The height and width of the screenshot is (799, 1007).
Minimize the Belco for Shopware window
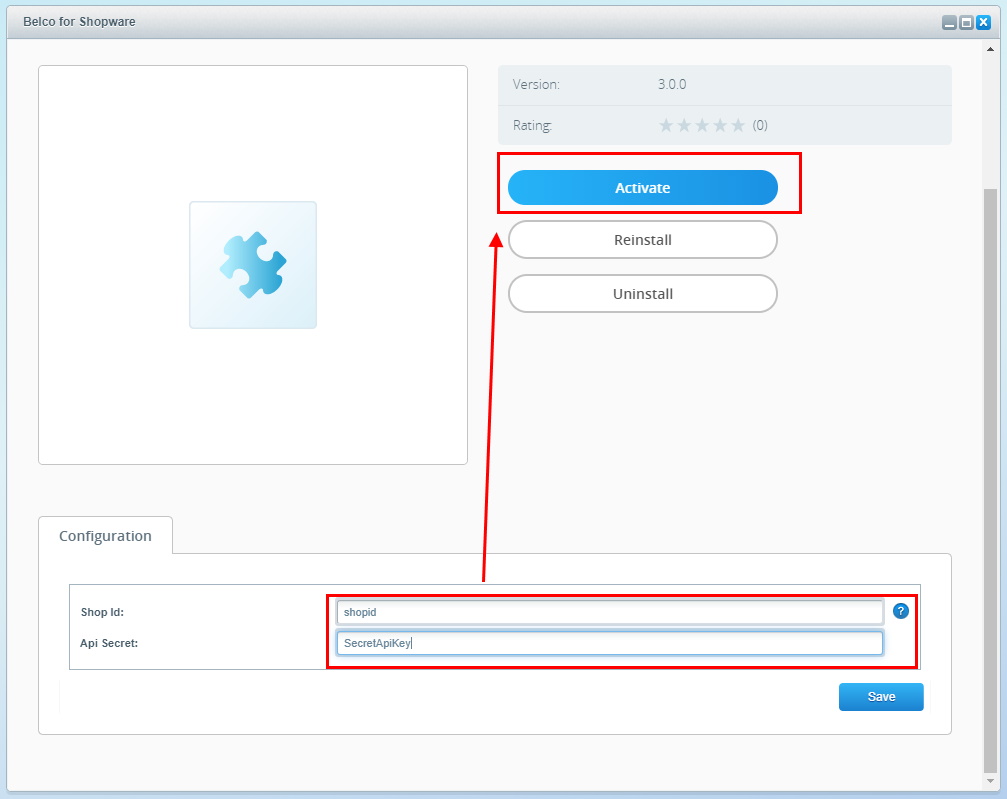click(949, 22)
